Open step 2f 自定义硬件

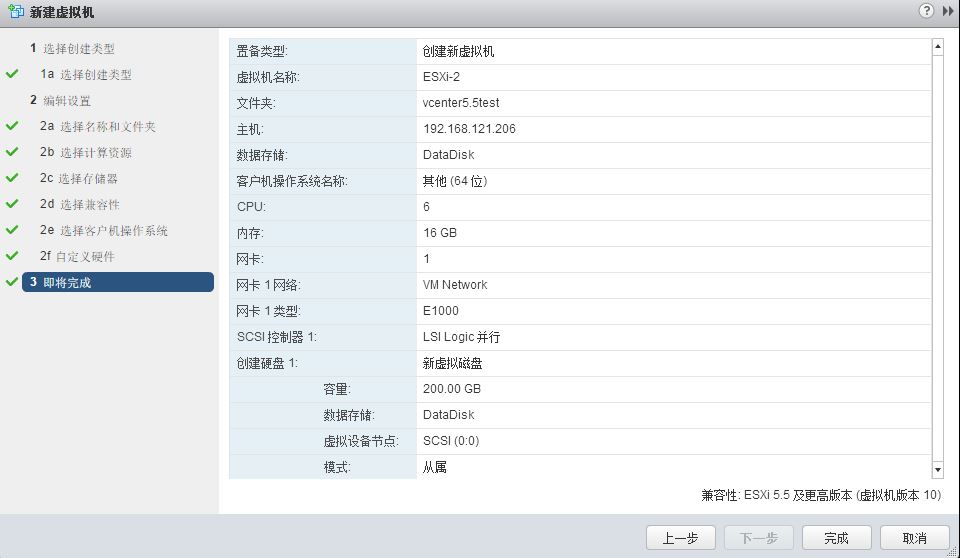77,256
